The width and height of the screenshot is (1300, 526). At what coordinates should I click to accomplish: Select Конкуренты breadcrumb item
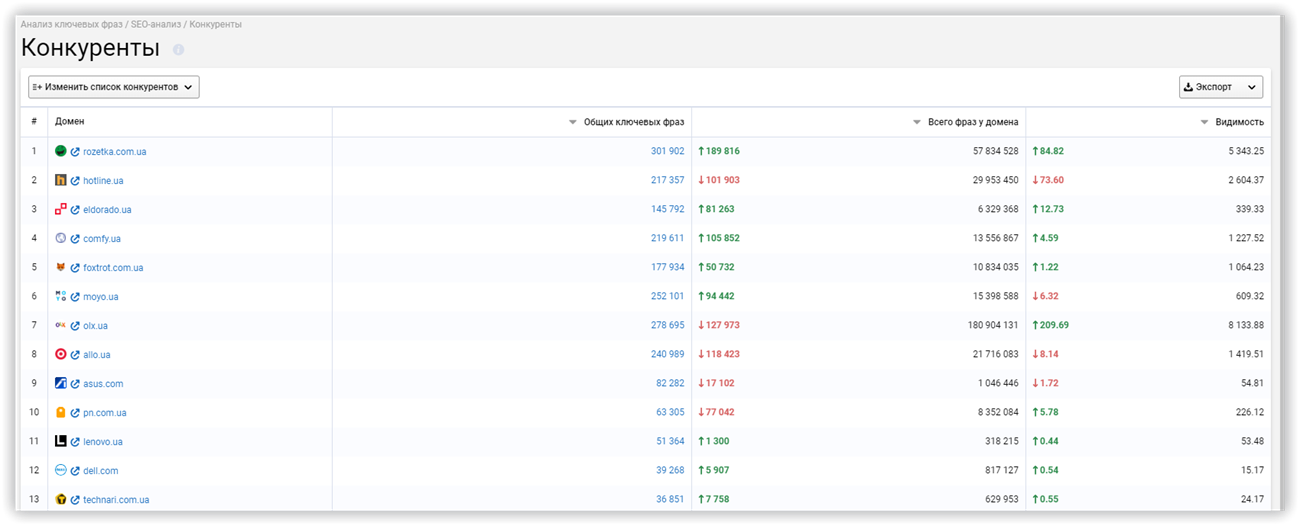[215, 23]
